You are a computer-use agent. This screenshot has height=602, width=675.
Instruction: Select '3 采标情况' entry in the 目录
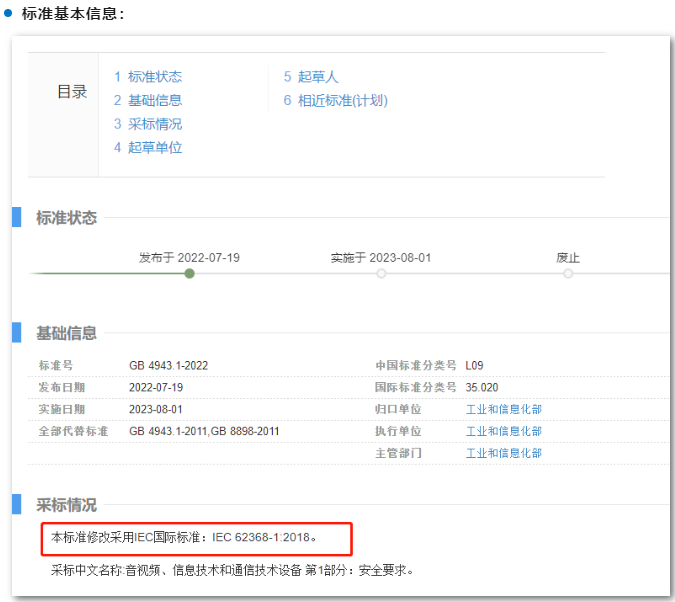[148, 124]
